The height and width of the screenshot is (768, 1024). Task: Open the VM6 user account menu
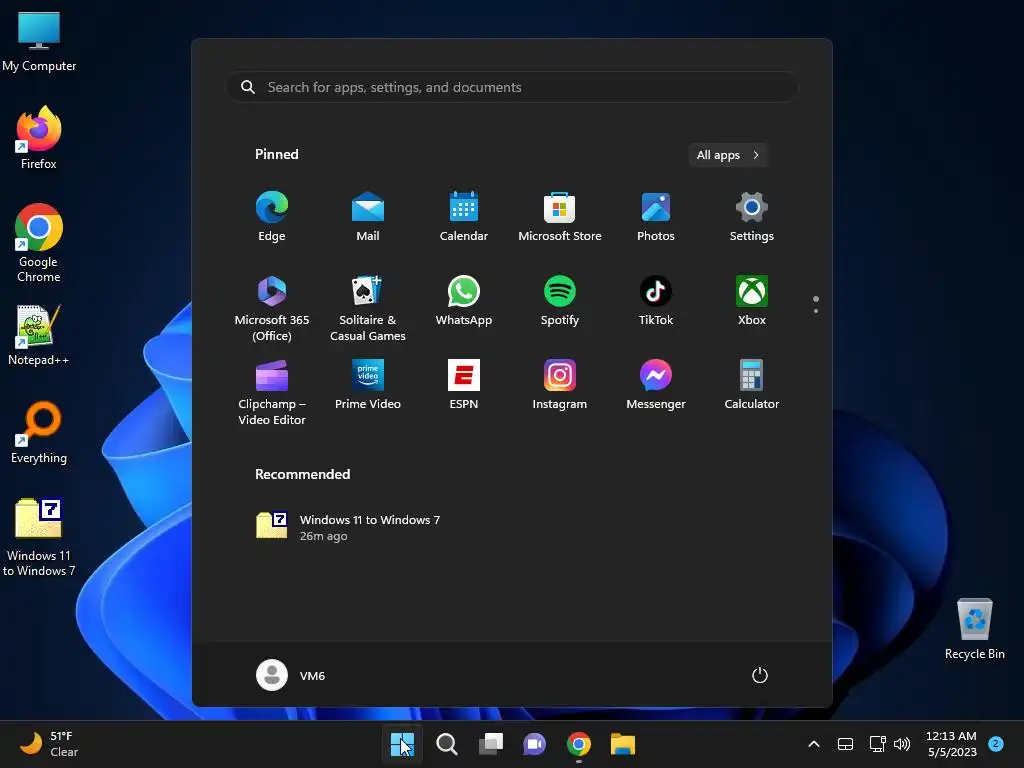[x=291, y=675]
